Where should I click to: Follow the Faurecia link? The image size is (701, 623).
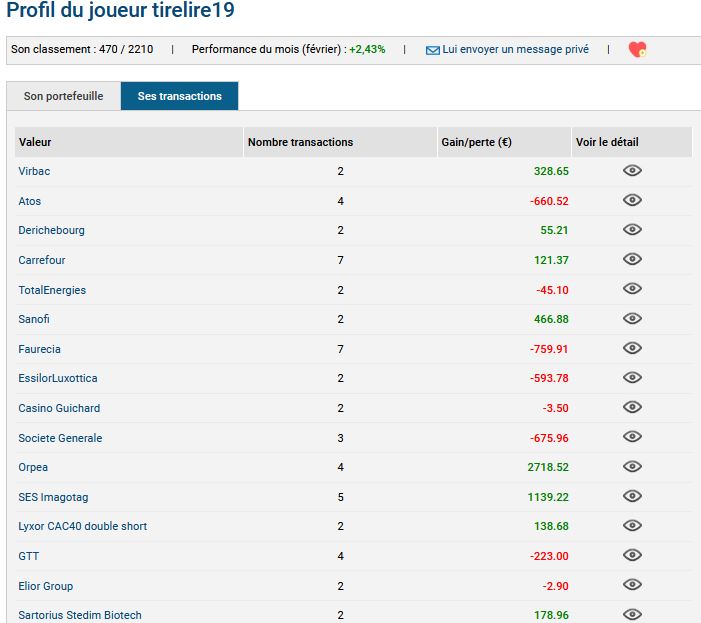tap(39, 349)
